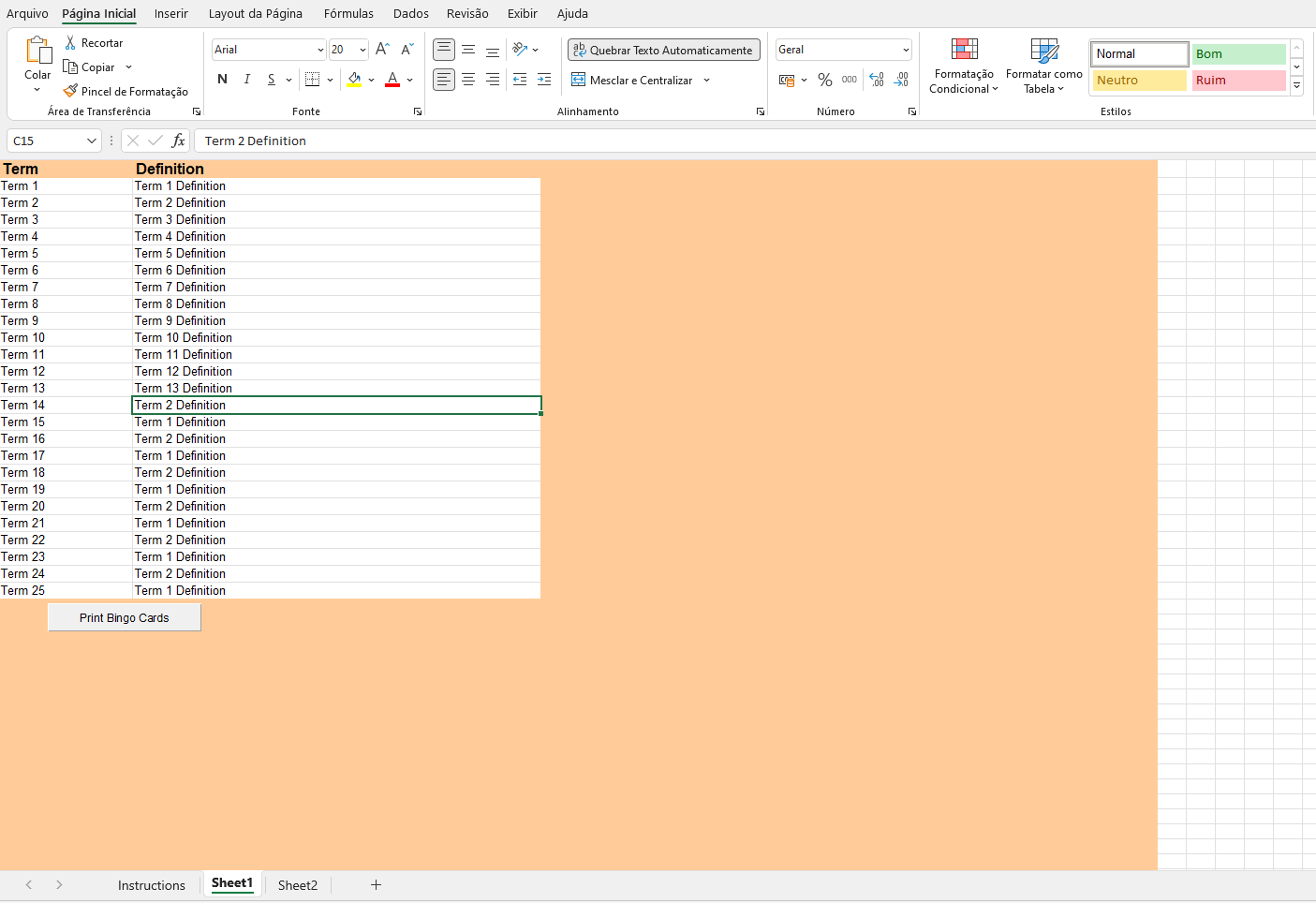This screenshot has height=903, width=1316.
Task: Open the Arial font name dropdown
Action: pos(320,51)
